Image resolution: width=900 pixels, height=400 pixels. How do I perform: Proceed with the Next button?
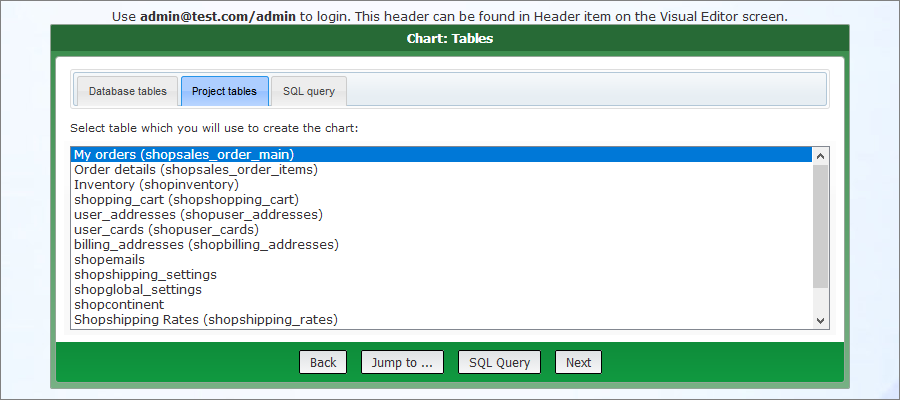579,362
